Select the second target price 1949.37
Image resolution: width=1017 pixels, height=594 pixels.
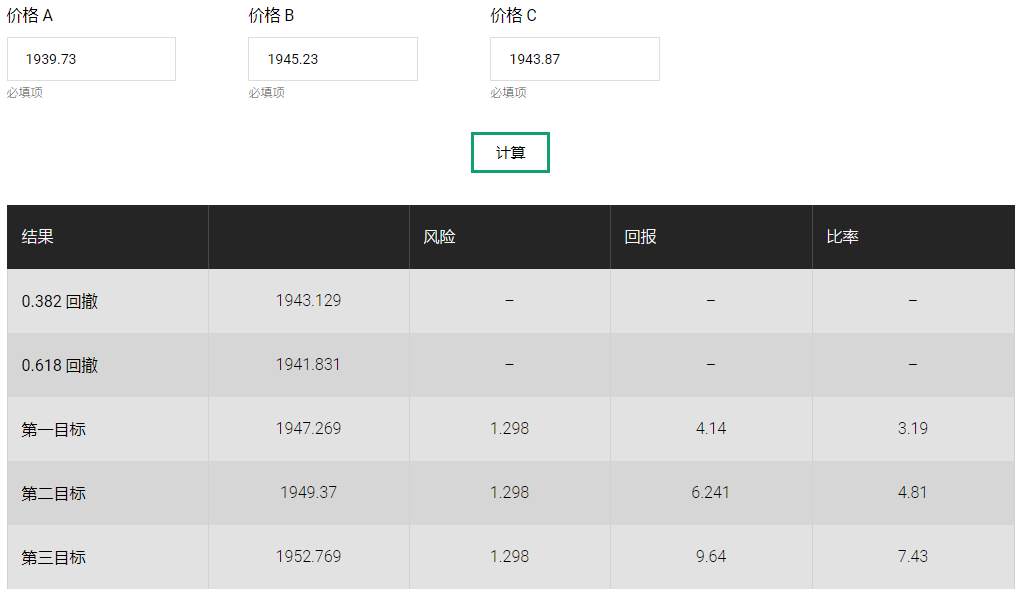pos(309,492)
